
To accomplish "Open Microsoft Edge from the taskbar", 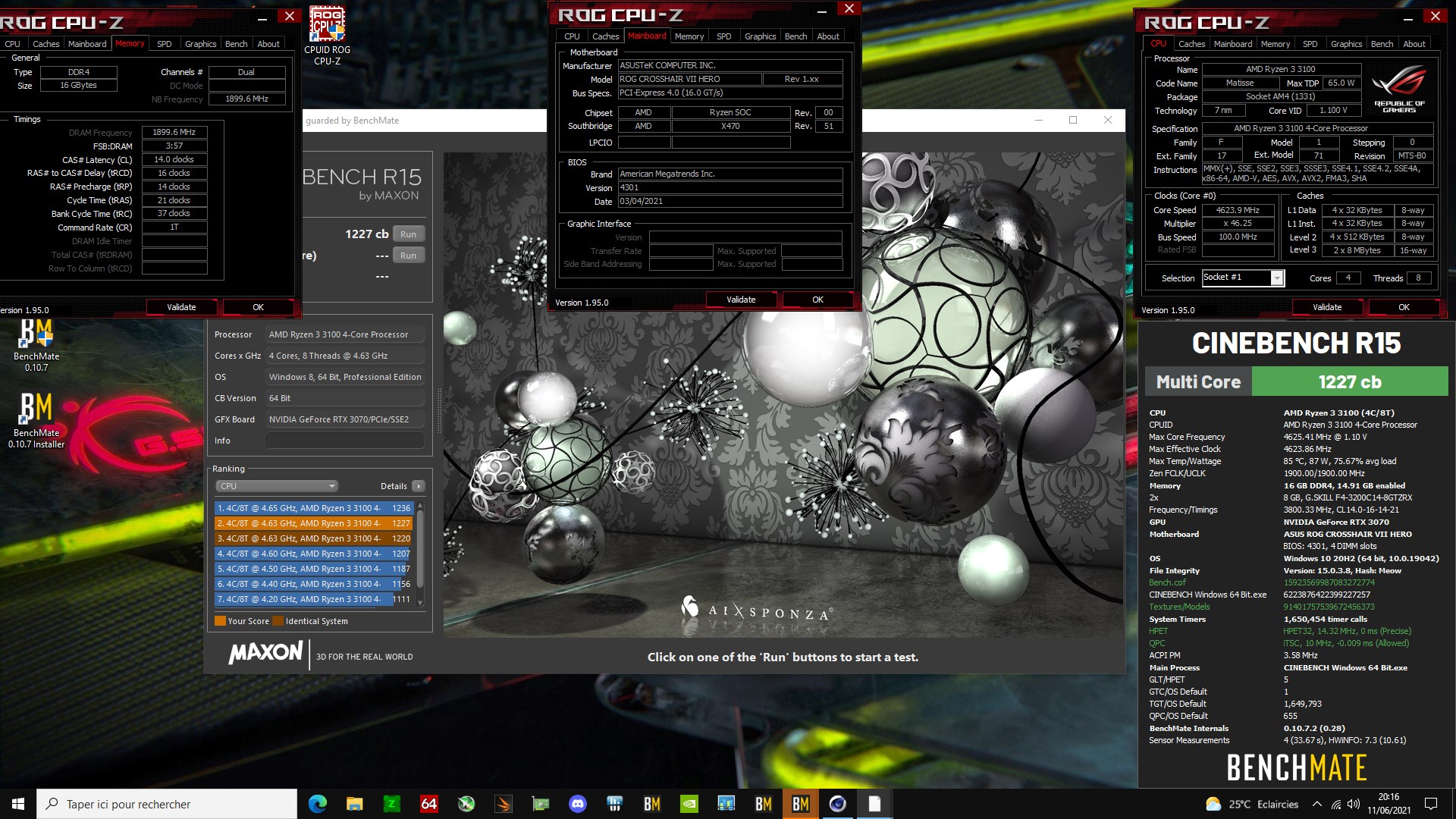I will coord(317,804).
